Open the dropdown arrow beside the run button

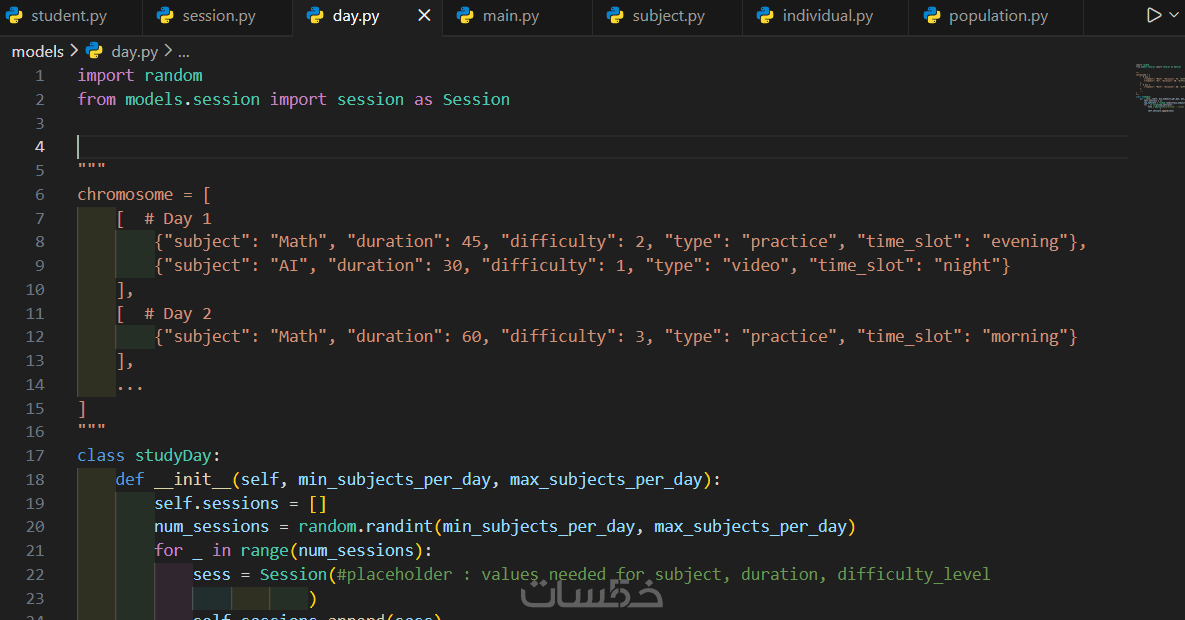click(1174, 16)
